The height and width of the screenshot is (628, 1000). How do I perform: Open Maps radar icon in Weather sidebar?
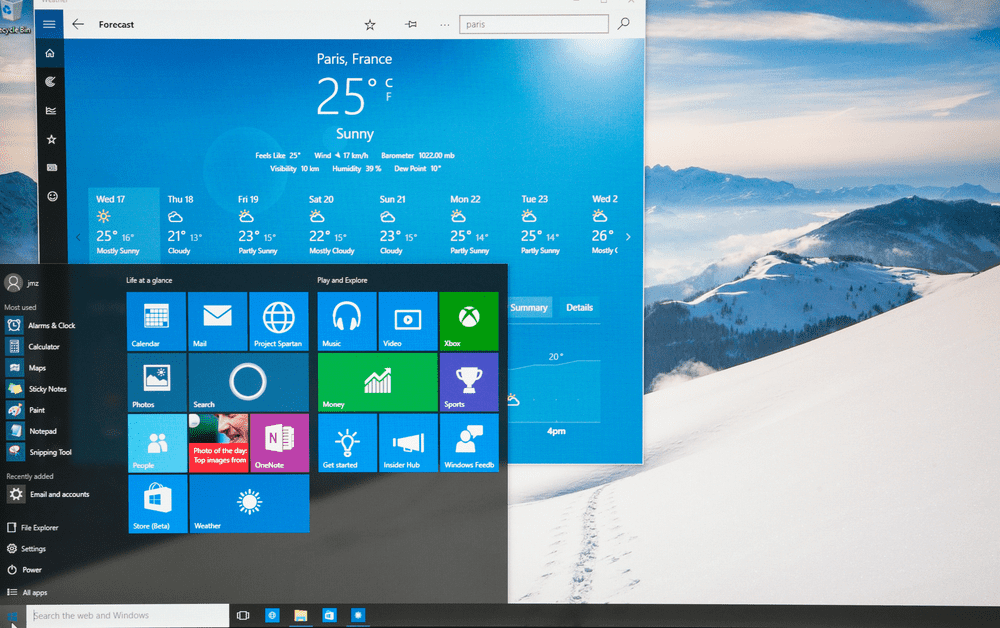50,82
